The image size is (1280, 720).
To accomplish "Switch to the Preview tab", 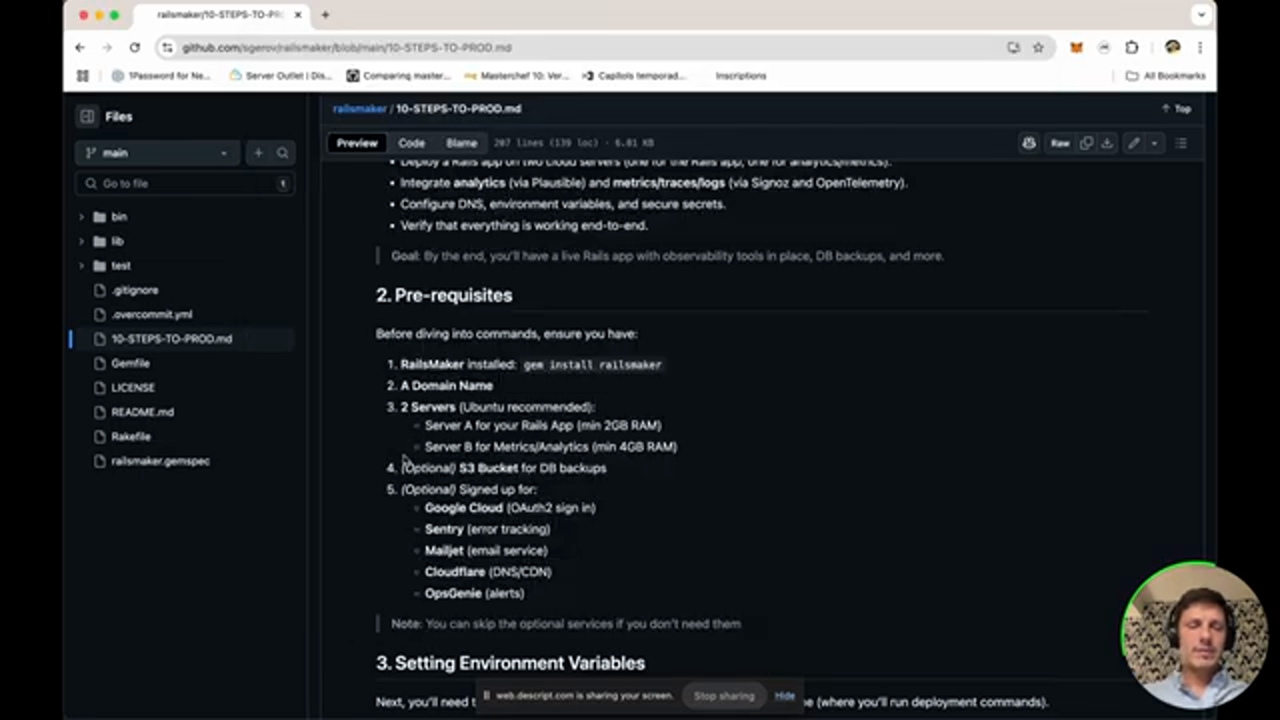I will click(357, 143).
